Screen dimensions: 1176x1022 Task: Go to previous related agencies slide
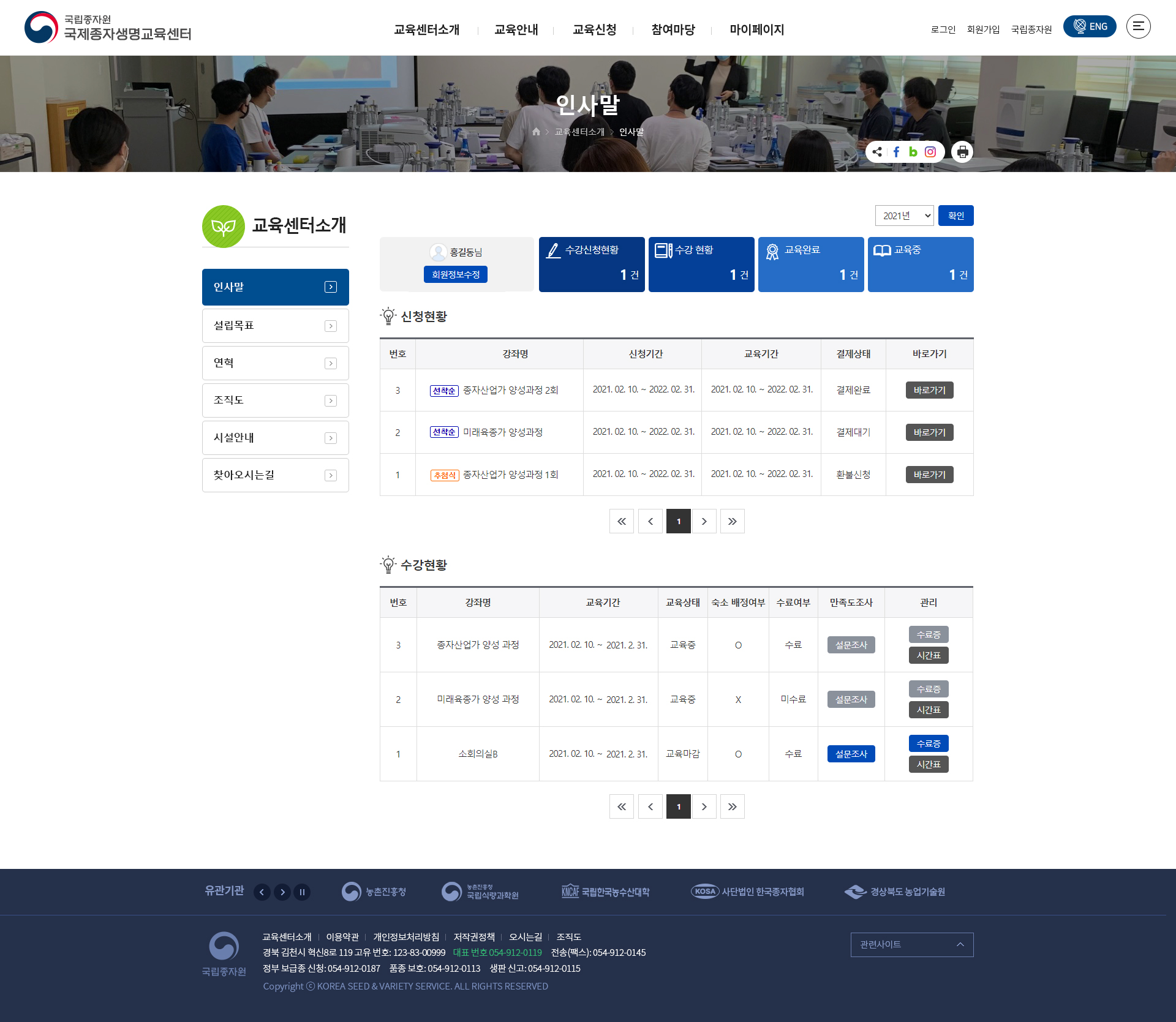[x=262, y=892]
